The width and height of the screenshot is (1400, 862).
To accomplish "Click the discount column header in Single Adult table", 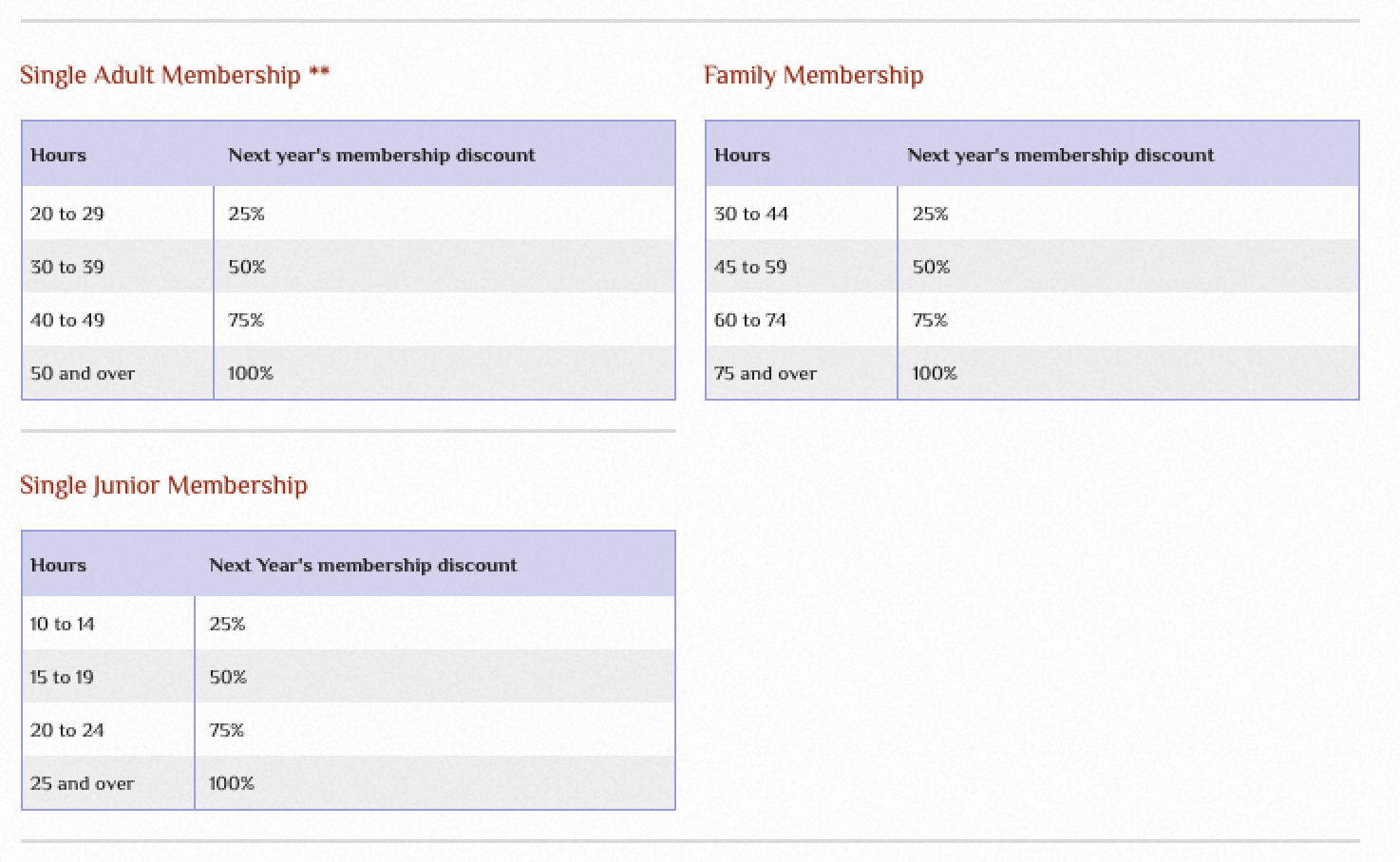I will tap(382, 155).
